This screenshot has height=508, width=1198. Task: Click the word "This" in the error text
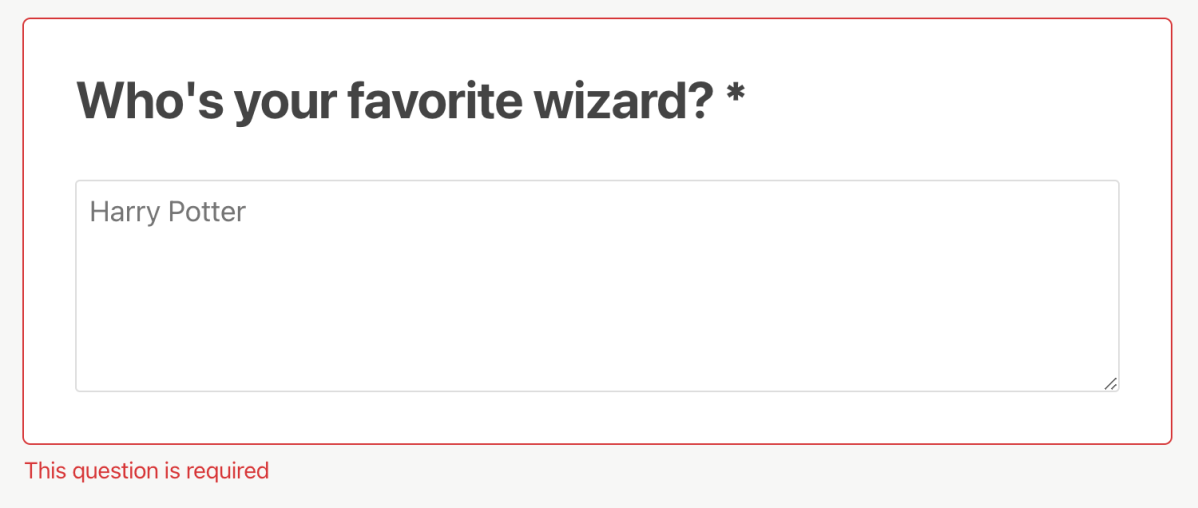[44, 470]
